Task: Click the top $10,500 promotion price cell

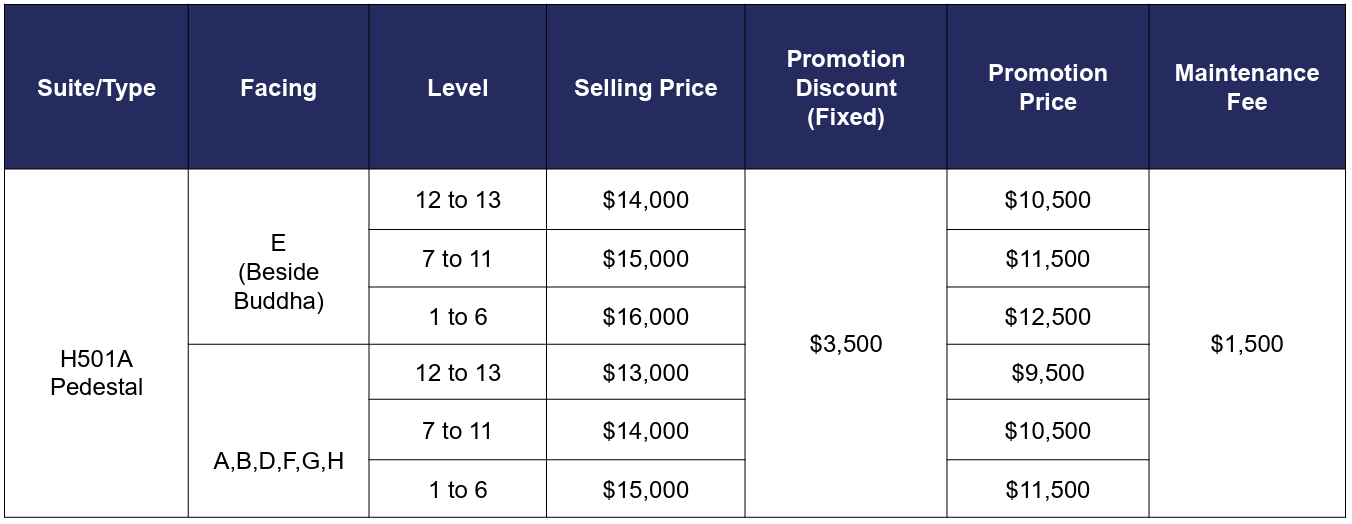Action: (1047, 199)
